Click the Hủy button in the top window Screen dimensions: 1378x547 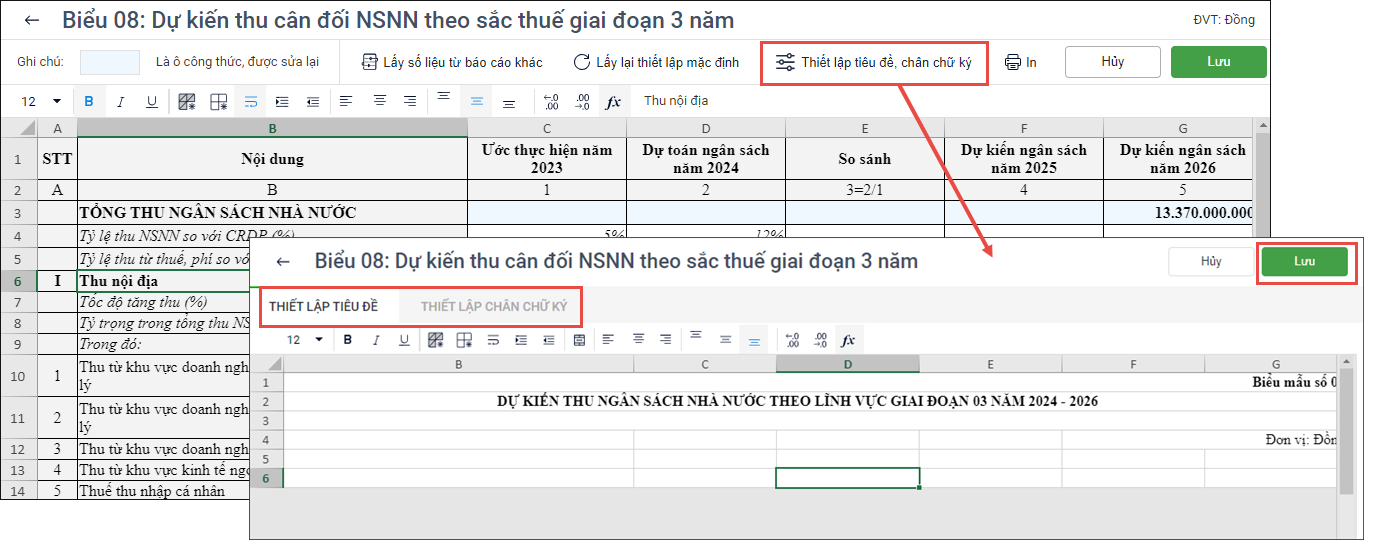(x=1112, y=62)
